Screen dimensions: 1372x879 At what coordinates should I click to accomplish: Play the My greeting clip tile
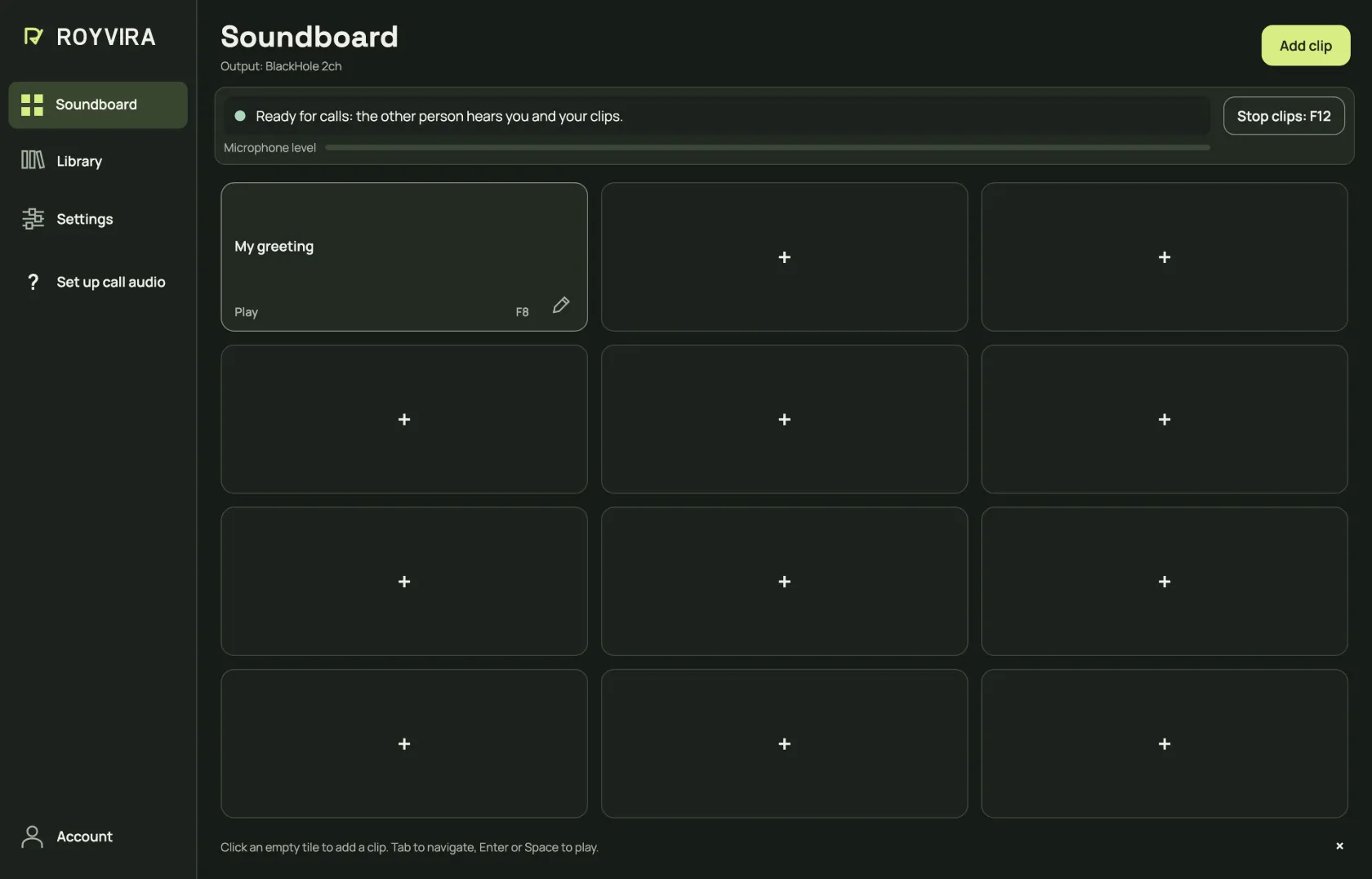[404, 257]
